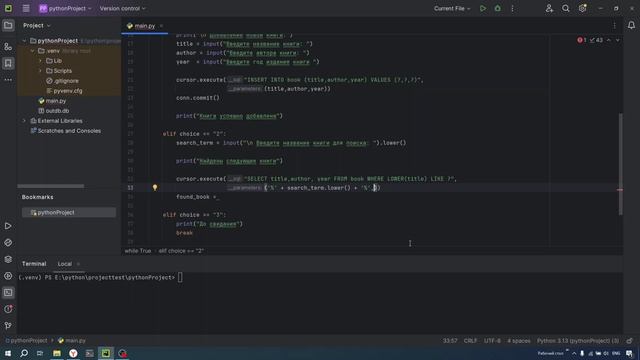Open Yandex Browser from the taskbar

click(x=73, y=353)
